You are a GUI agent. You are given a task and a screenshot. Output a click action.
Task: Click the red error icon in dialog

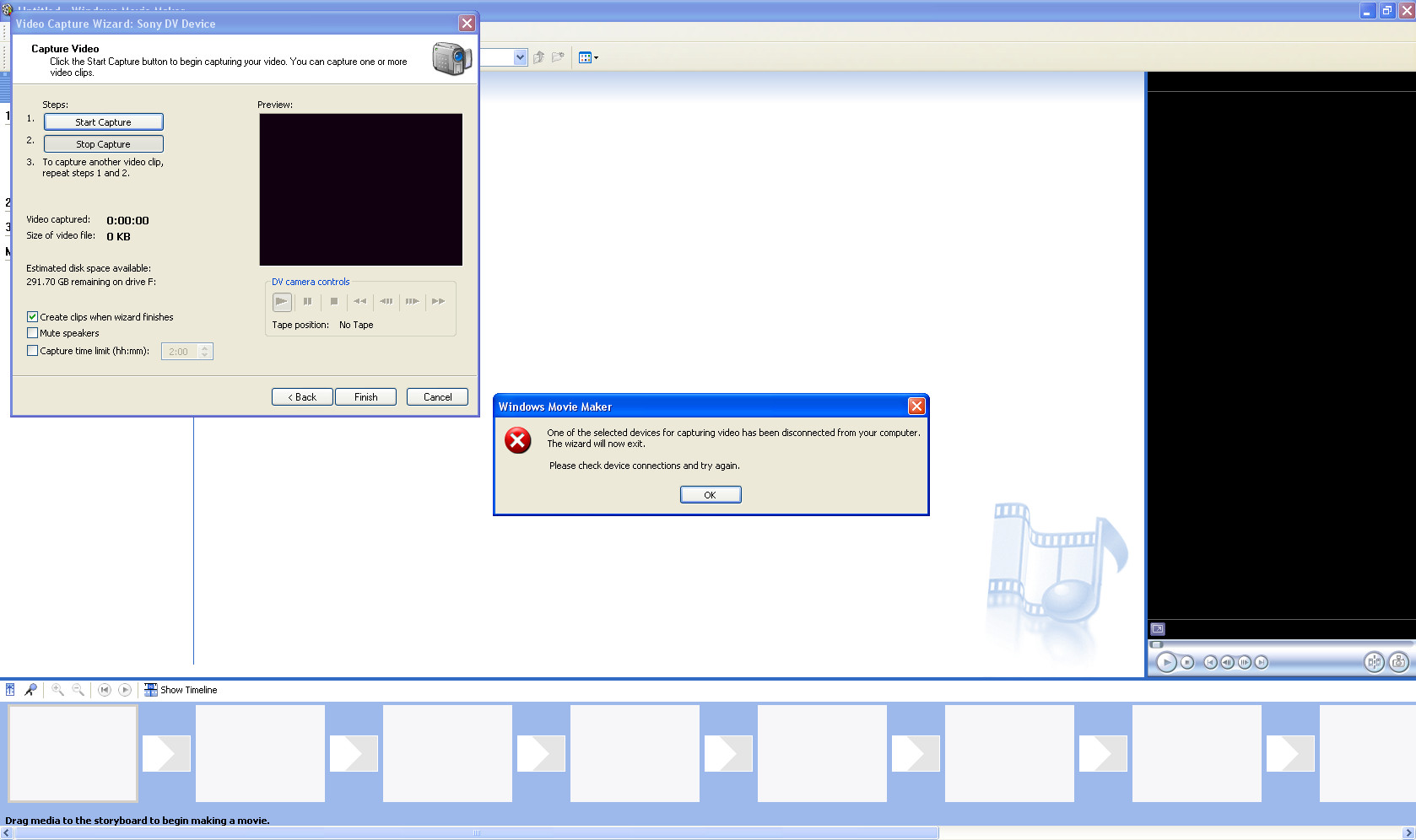517,439
